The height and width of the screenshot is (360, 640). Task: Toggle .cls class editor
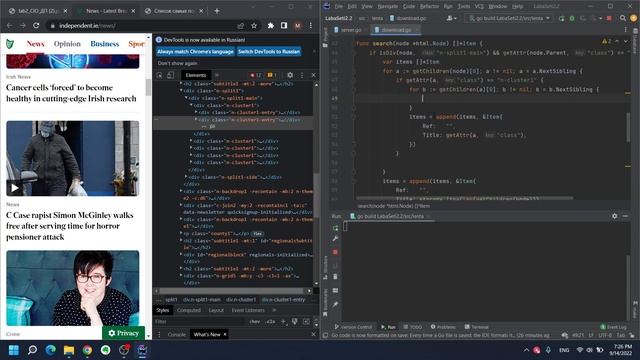[270, 322]
